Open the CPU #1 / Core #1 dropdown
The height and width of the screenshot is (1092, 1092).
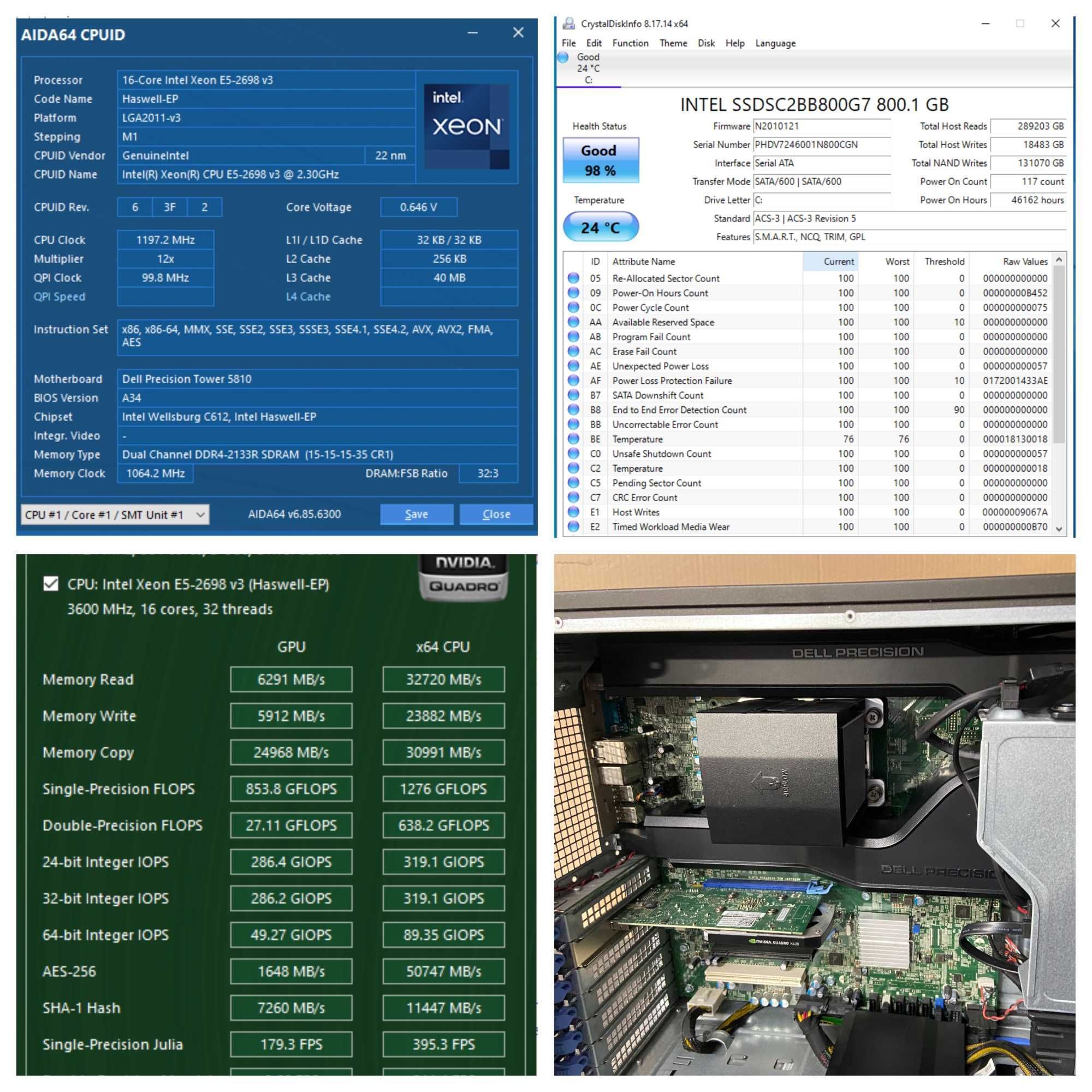pos(115,515)
